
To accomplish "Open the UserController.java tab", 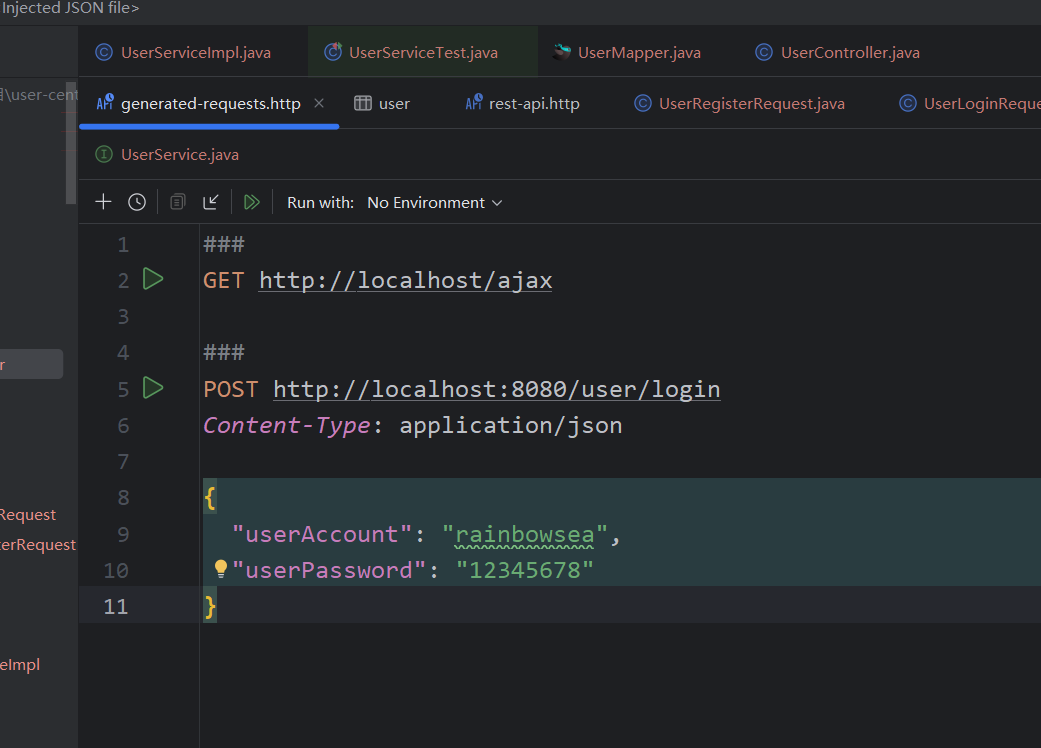I will (849, 52).
